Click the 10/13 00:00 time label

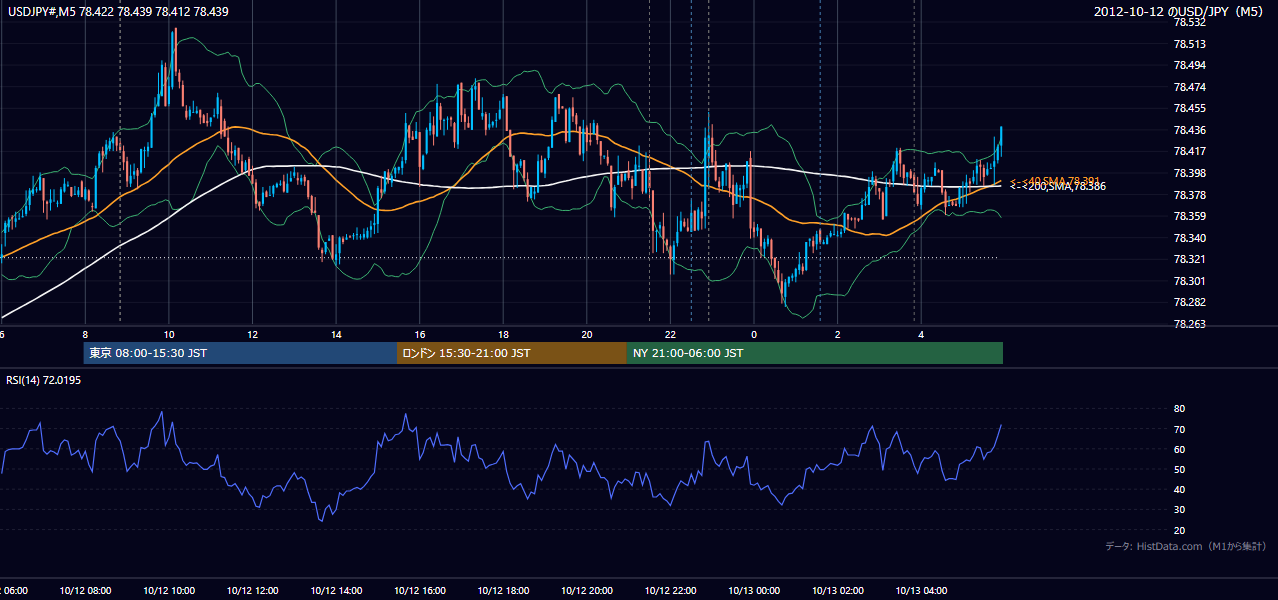click(754, 591)
